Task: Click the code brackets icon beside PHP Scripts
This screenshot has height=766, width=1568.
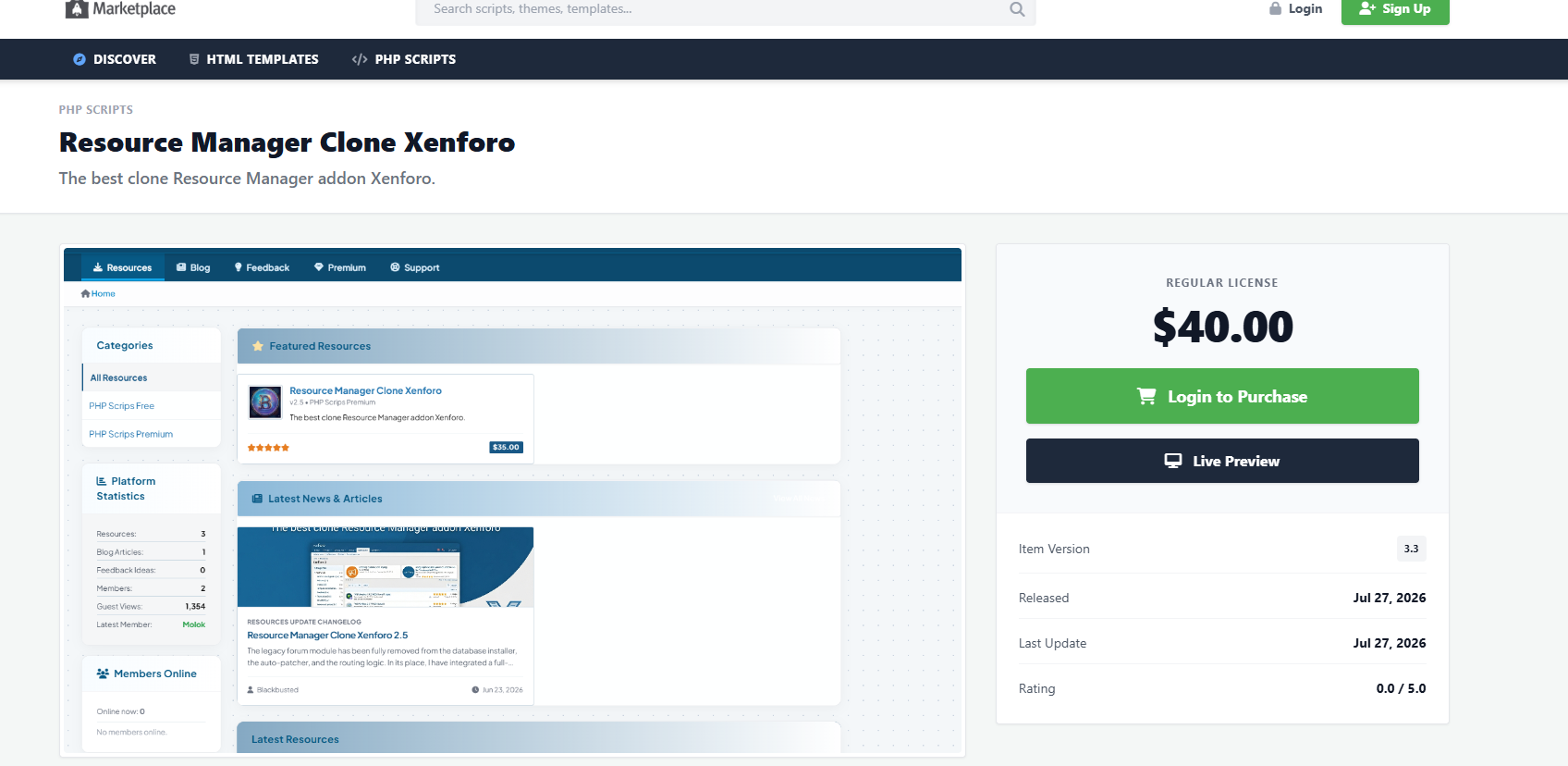Action: (x=360, y=59)
